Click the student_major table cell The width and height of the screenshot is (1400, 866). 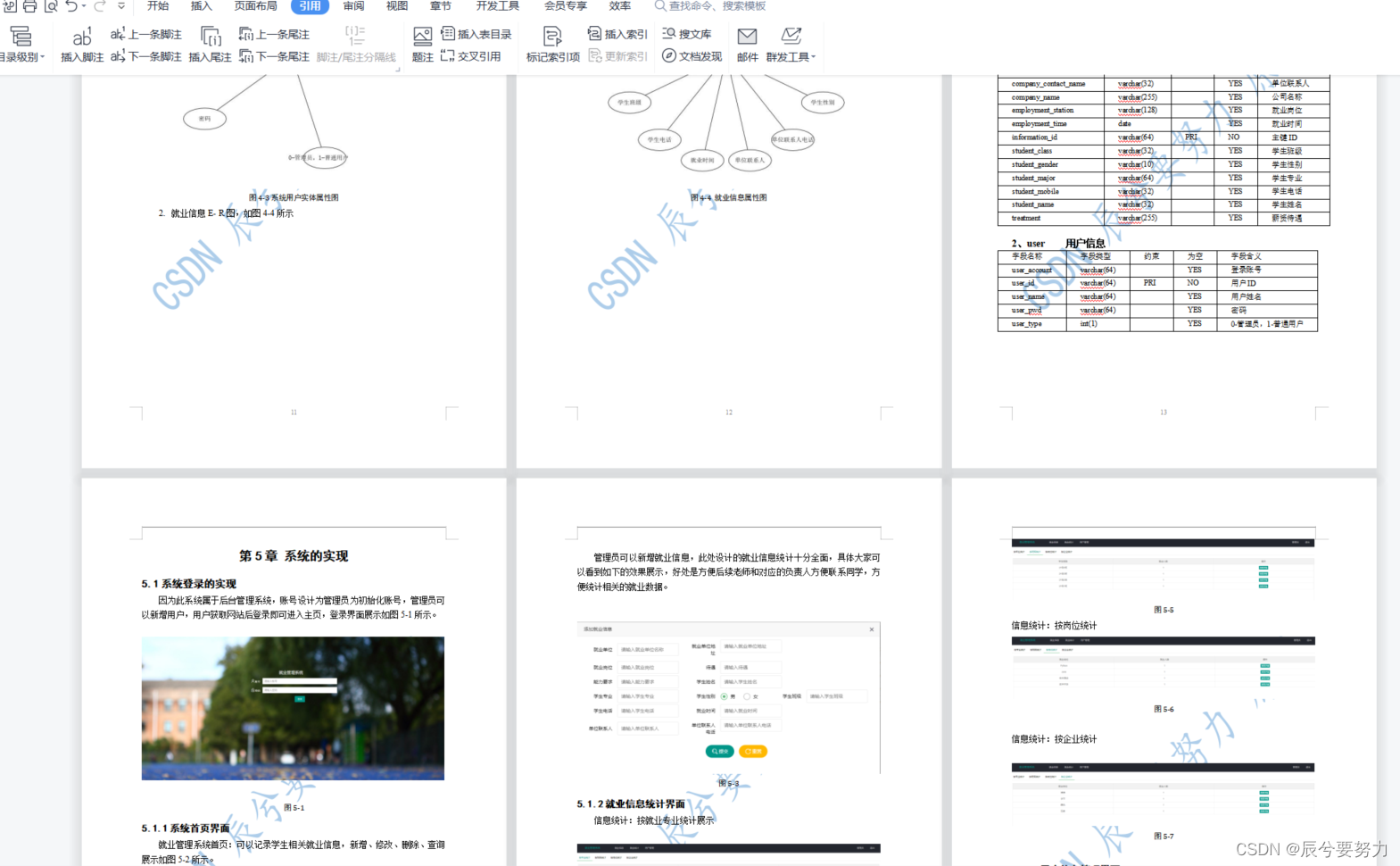1051,178
